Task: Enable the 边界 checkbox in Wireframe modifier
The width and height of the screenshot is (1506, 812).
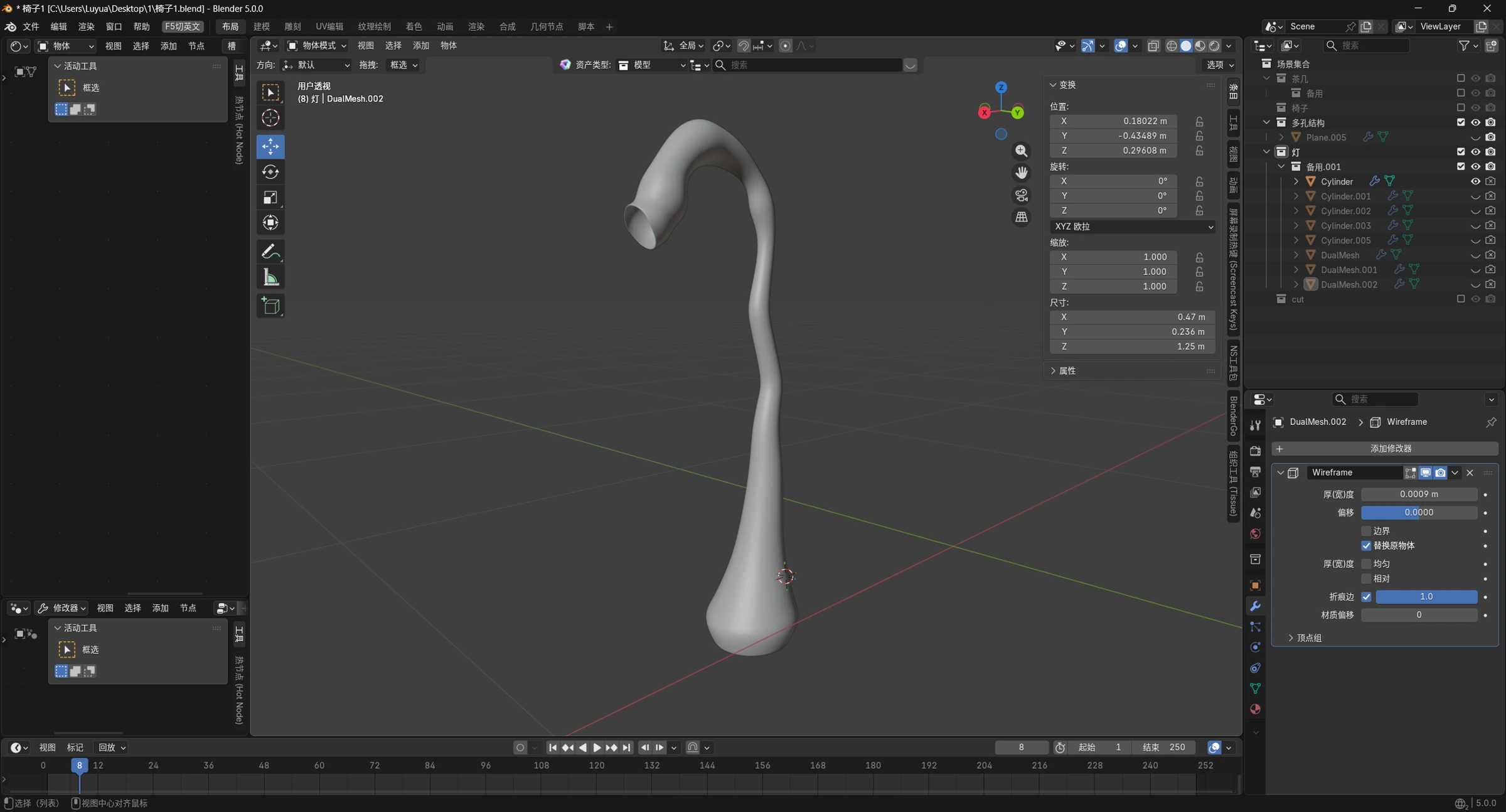Action: [x=1366, y=531]
